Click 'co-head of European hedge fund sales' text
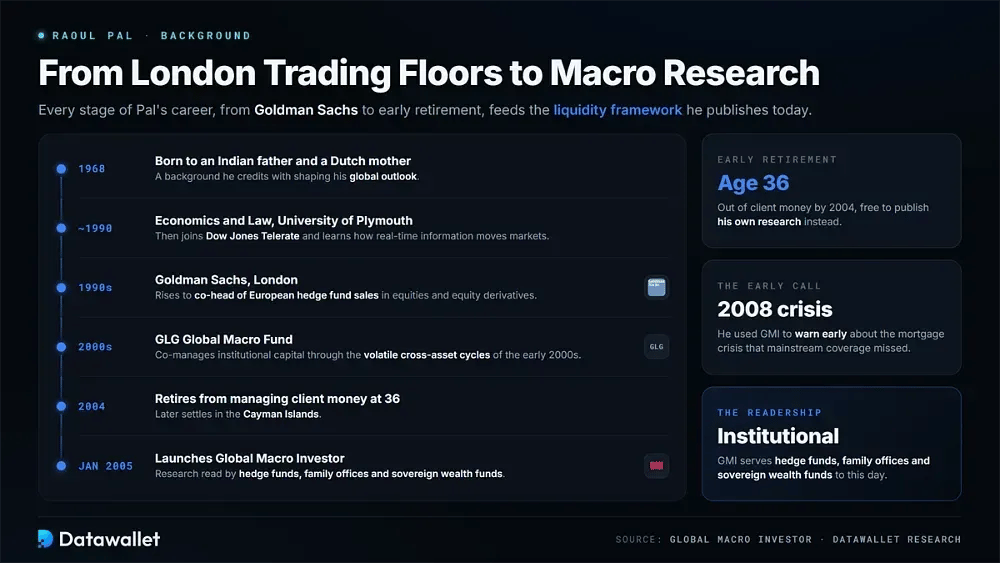The image size is (1000, 563). coord(286,295)
